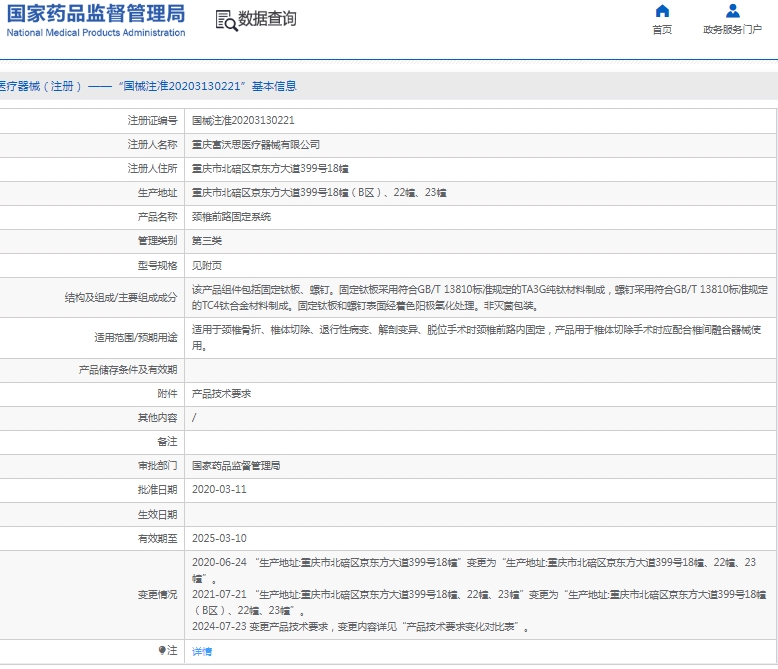
Task: Click the 生产地址 label
Action: coord(157,193)
